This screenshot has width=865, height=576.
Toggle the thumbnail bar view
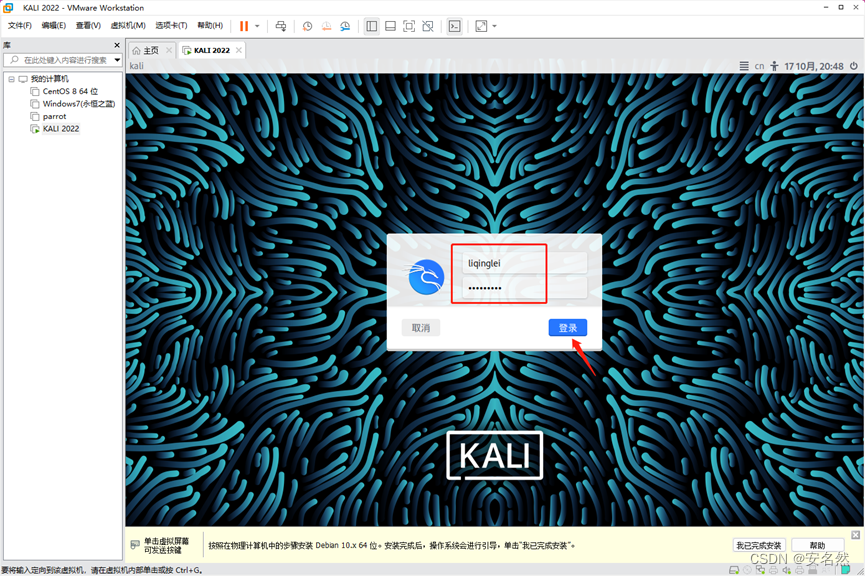pos(390,26)
